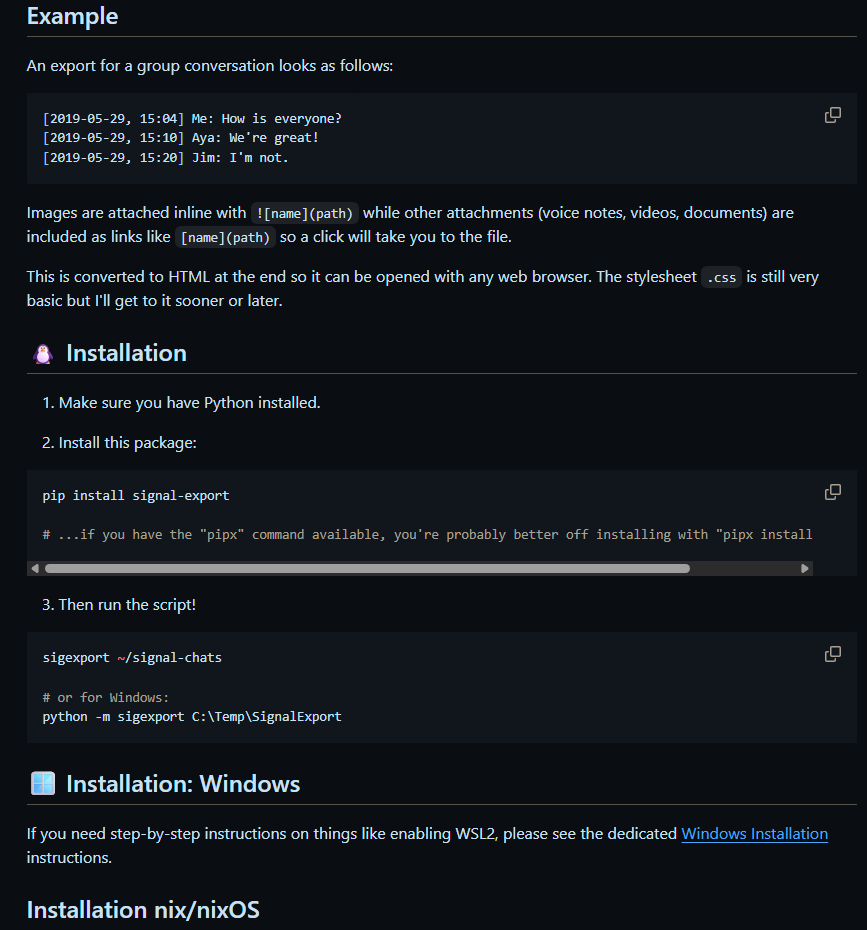Screen dimensions: 867x930
Task: Open the Windows Installation instructions link
Action: (754, 833)
